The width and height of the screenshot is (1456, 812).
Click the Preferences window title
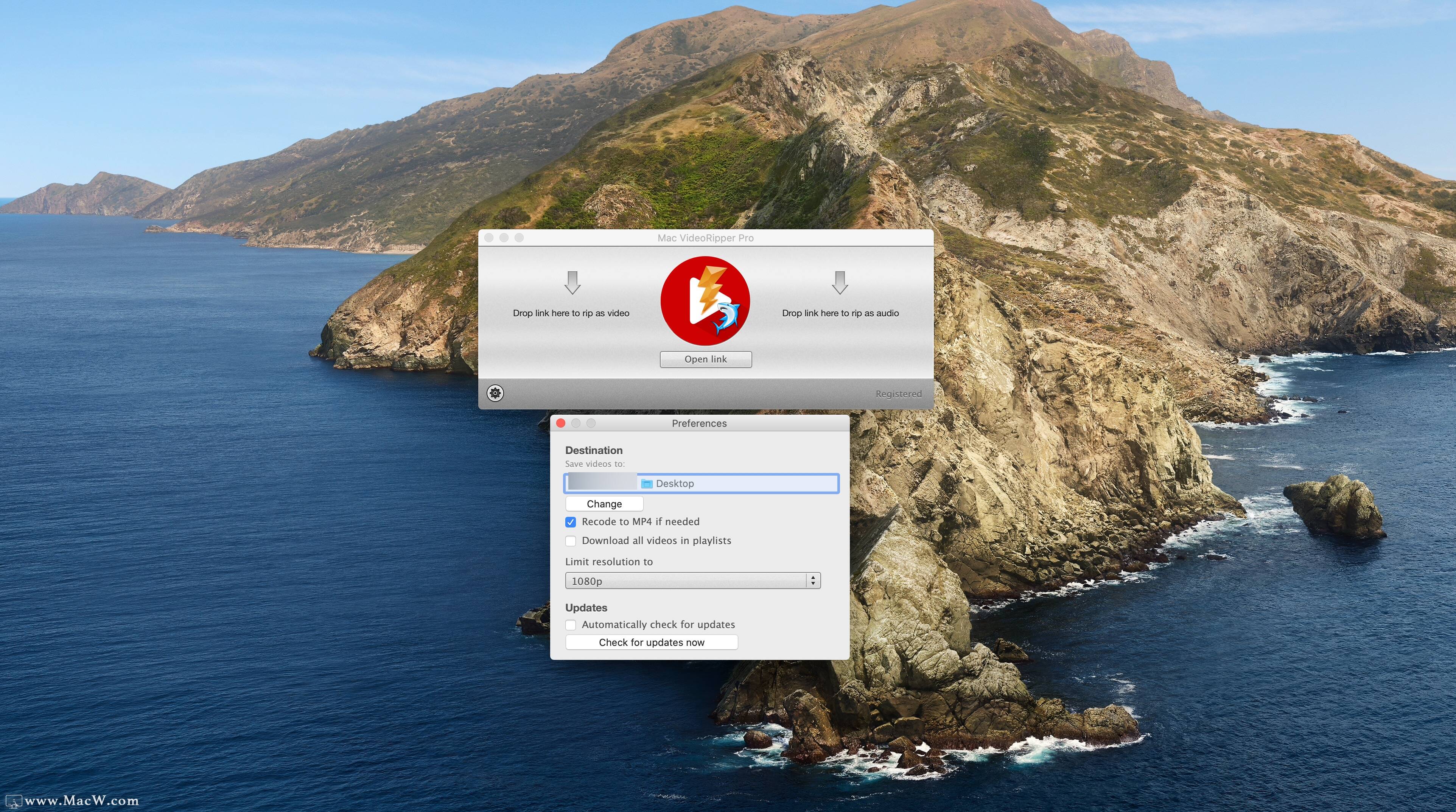click(x=699, y=423)
